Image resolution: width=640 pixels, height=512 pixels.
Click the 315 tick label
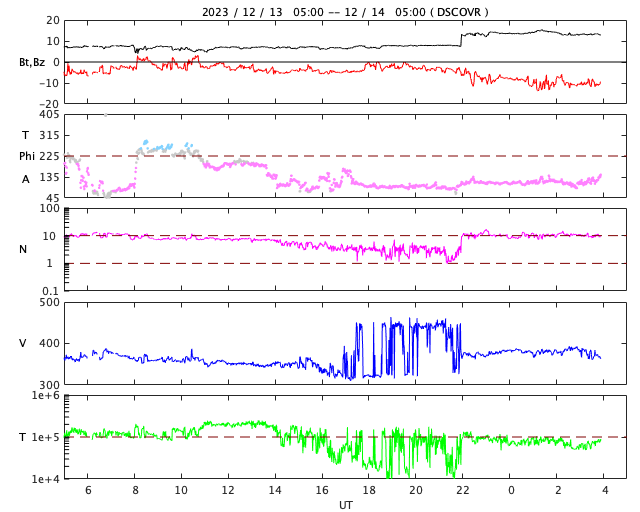pyautogui.click(x=49, y=135)
